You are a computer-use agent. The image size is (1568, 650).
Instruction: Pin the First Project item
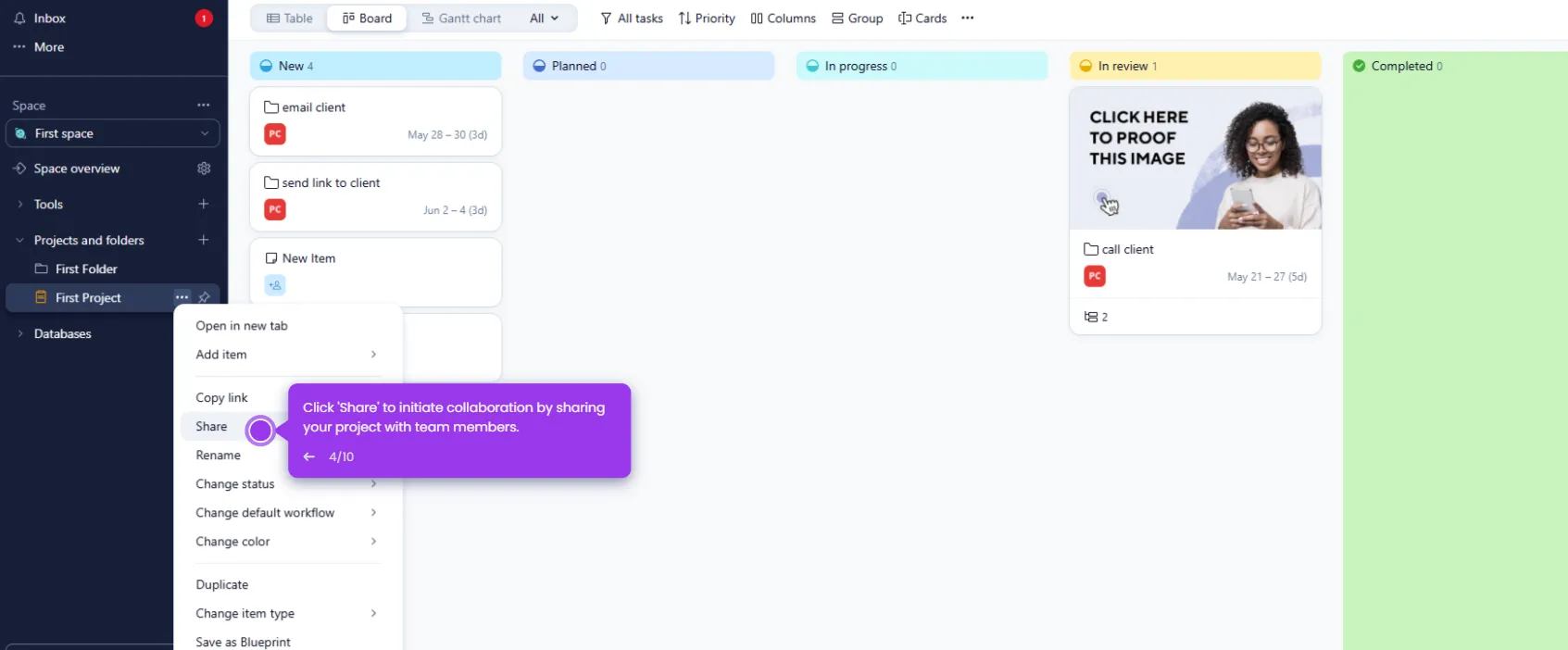tap(205, 297)
